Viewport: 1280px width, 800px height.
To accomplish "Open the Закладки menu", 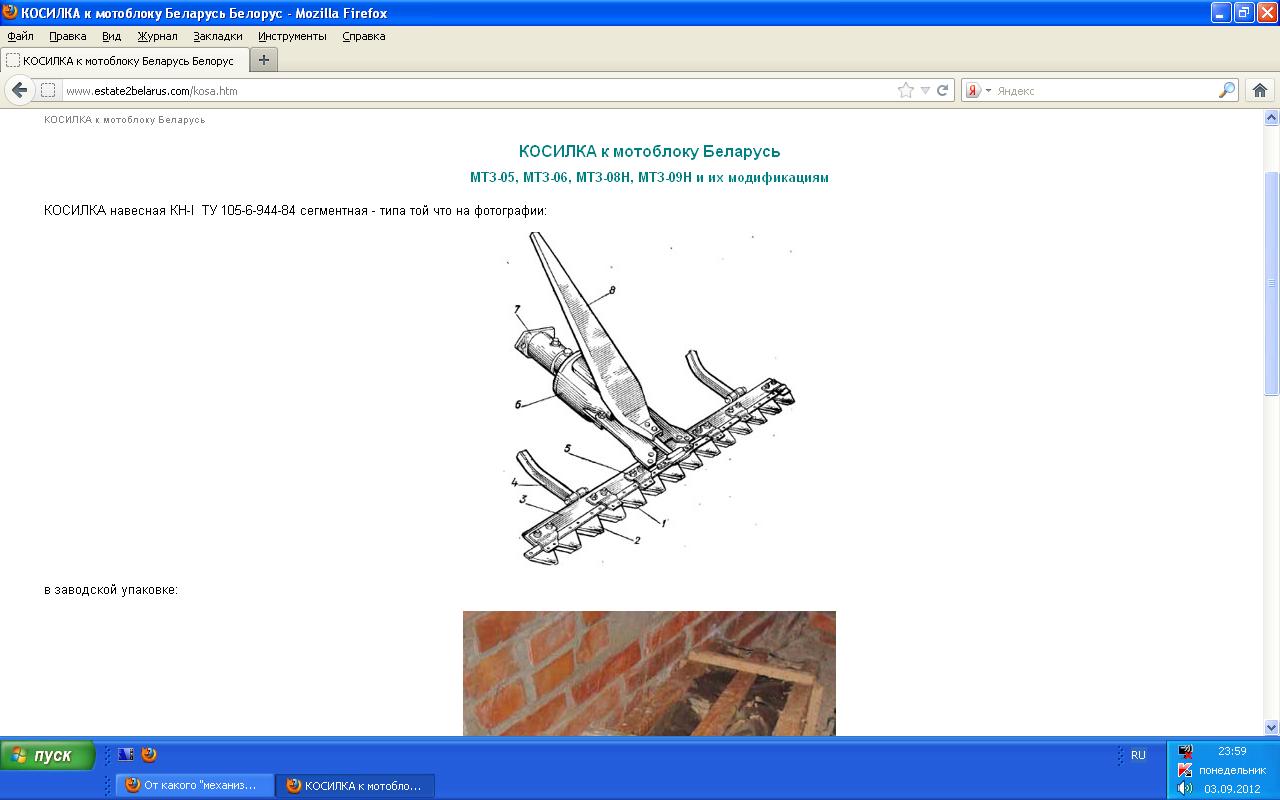I will (217, 36).
